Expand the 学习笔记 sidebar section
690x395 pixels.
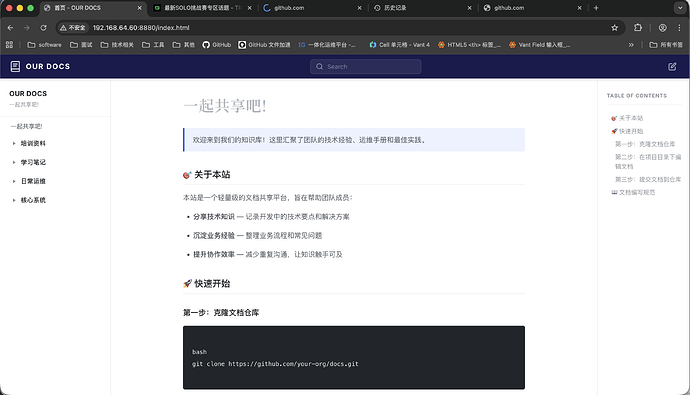pyautogui.click(x=33, y=162)
